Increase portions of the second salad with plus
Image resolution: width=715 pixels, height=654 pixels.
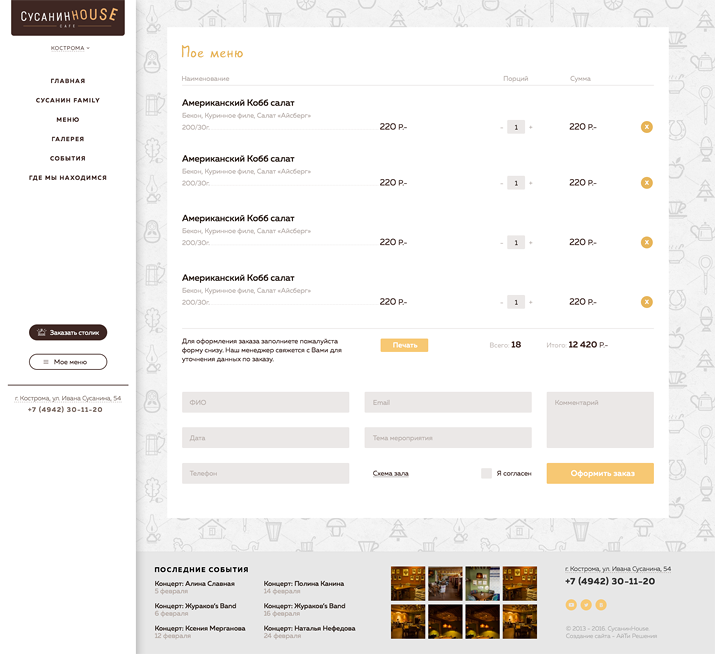[531, 183]
